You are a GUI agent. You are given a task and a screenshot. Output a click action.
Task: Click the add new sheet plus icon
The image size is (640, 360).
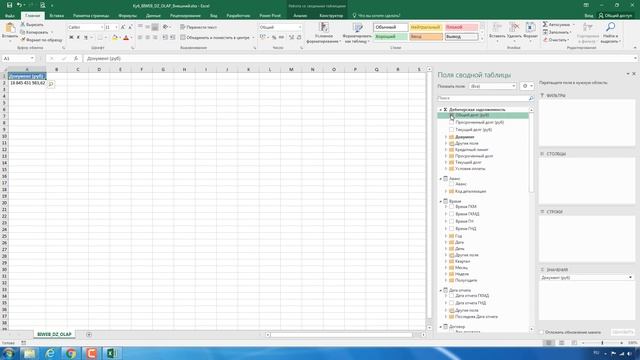click(x=89, y=335)
